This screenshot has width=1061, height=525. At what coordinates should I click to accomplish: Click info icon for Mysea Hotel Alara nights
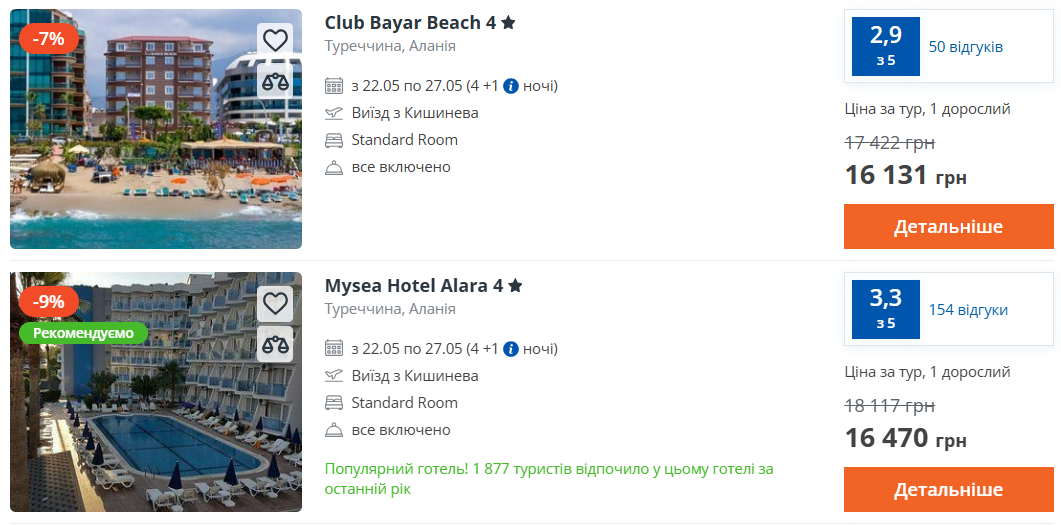pyautogui.click(x=511, y=349)
